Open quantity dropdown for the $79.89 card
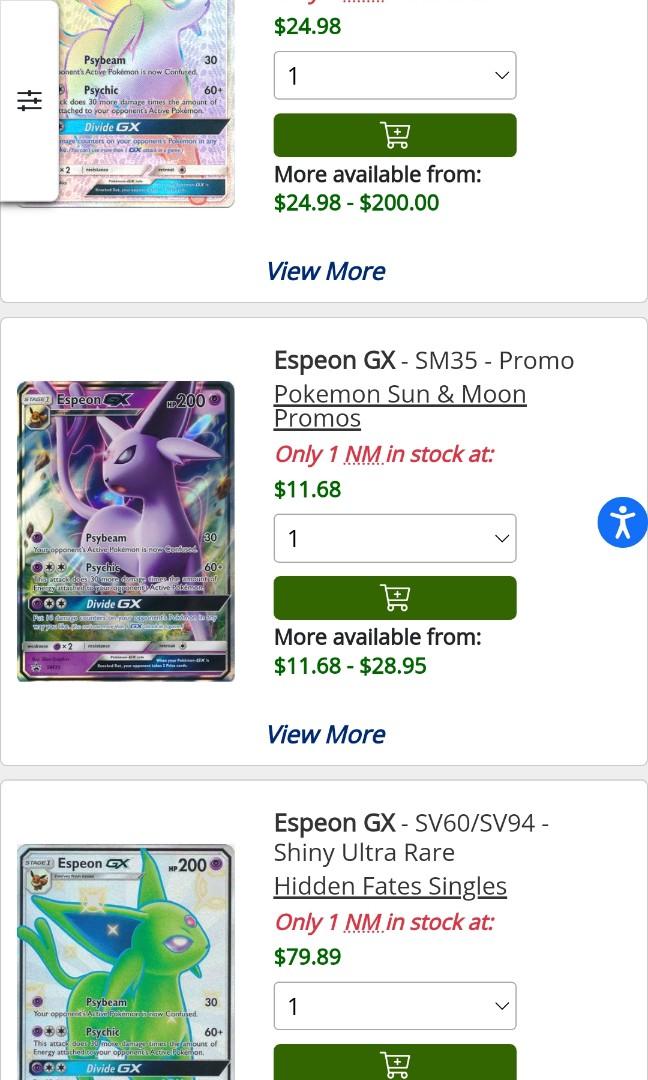The width and height of the screenshot is (648, 1080). point(395,1006)
